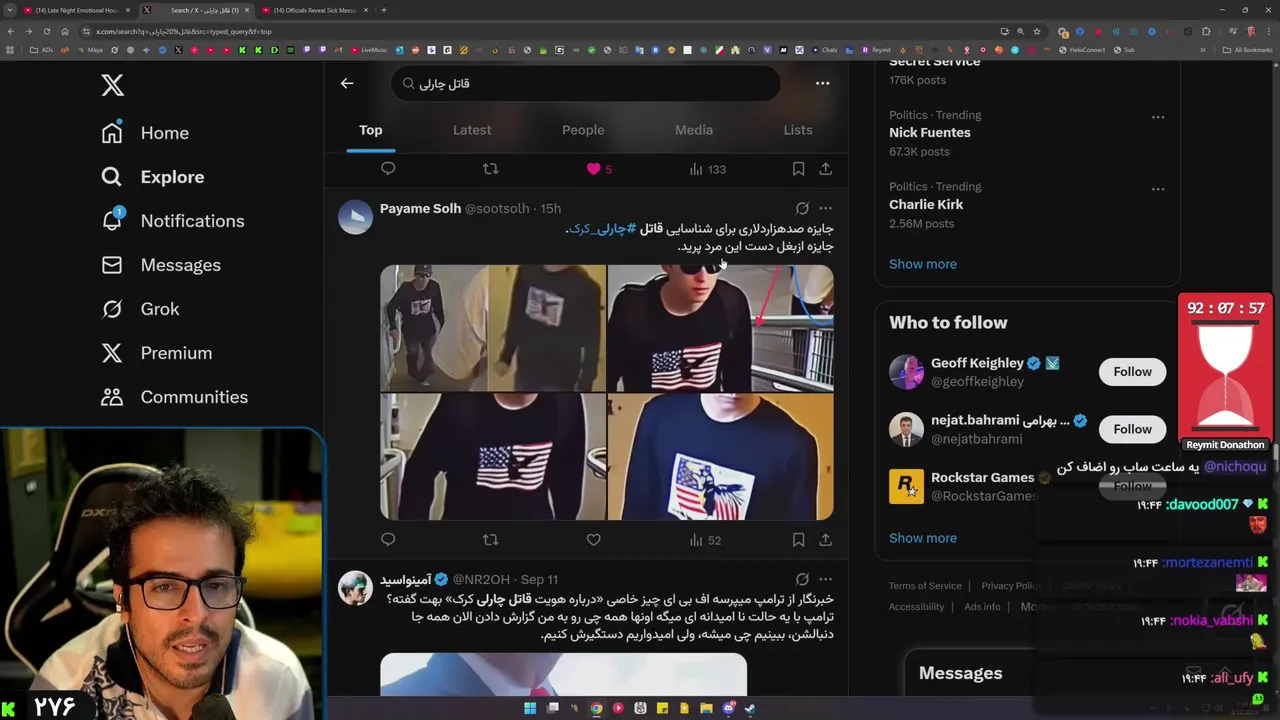Image resolution: width=1280 pixels, height=720 pixels.
Task: Switch to the Latest tab
Action: [472, 130]
